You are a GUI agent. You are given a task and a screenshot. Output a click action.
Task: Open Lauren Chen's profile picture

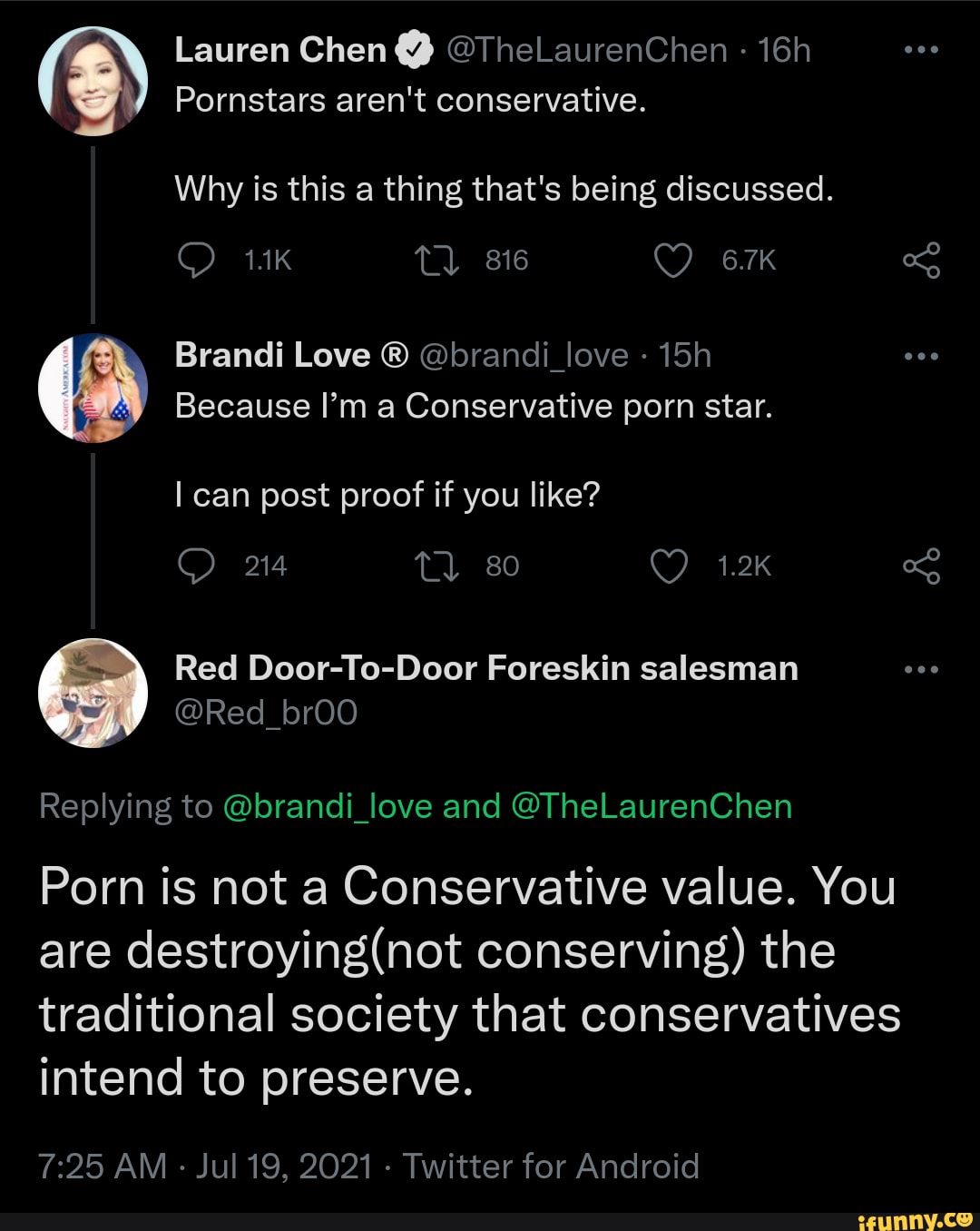93,81
